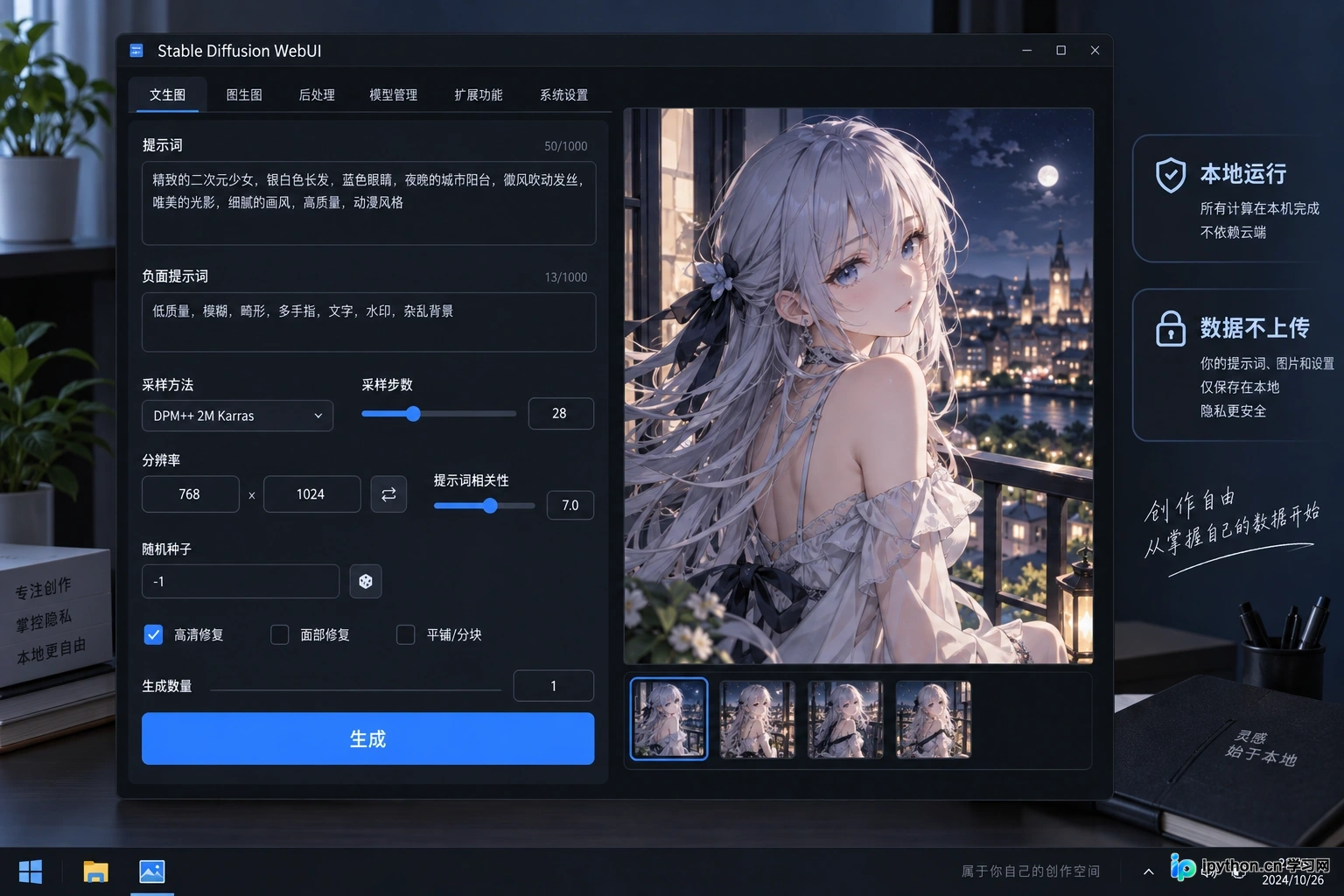Screen dimensions: 1344x896
Task: Click the 分辨率 label
Action: pyautogui.click(x=161, y=459)
